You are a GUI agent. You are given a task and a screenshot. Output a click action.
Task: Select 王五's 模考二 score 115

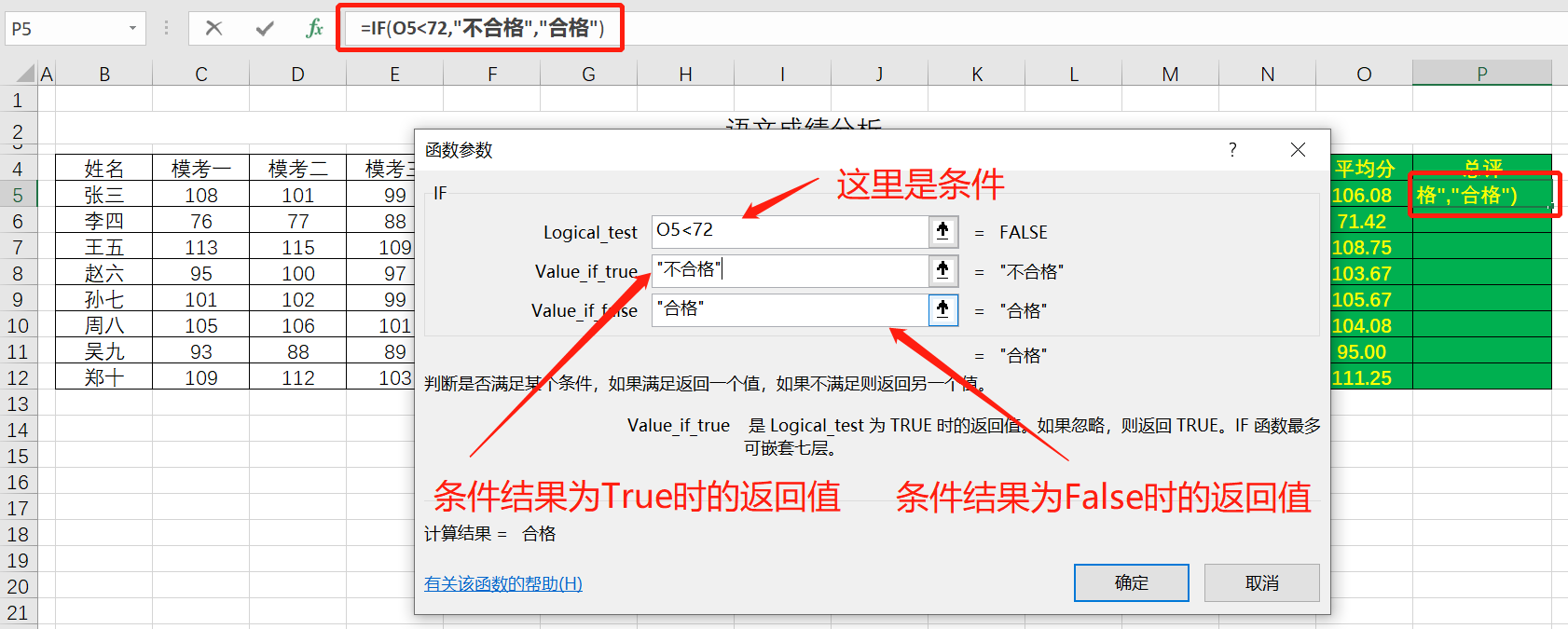click(298, 247)
